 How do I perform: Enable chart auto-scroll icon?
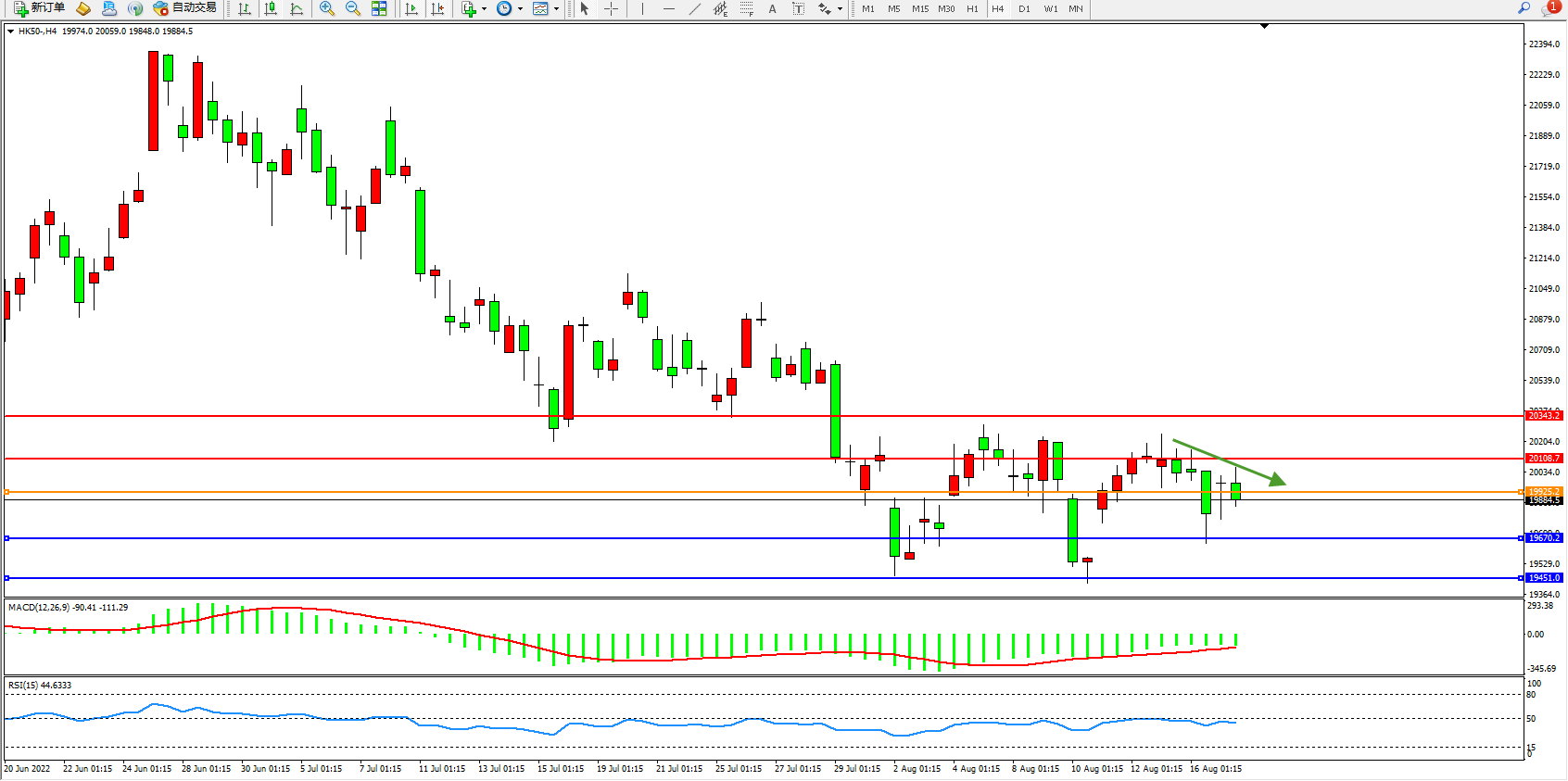coord(411,8)
